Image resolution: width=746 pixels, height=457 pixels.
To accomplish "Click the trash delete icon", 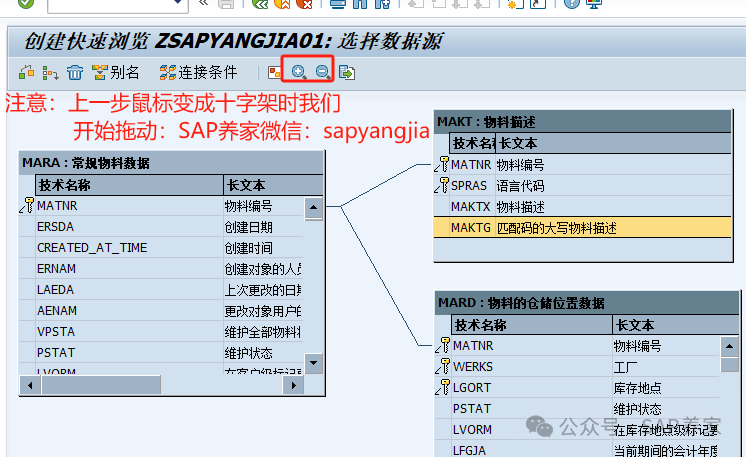I will [x=75, y=73].
